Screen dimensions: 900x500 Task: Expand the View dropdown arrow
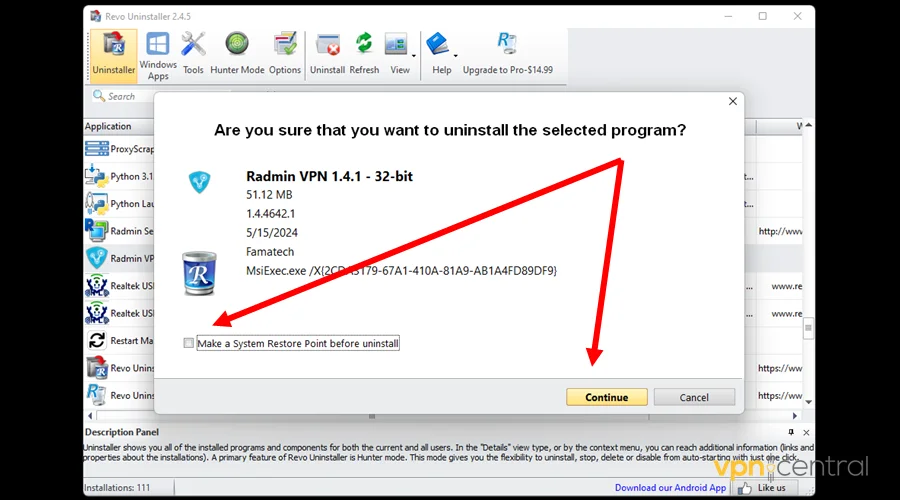414,56
